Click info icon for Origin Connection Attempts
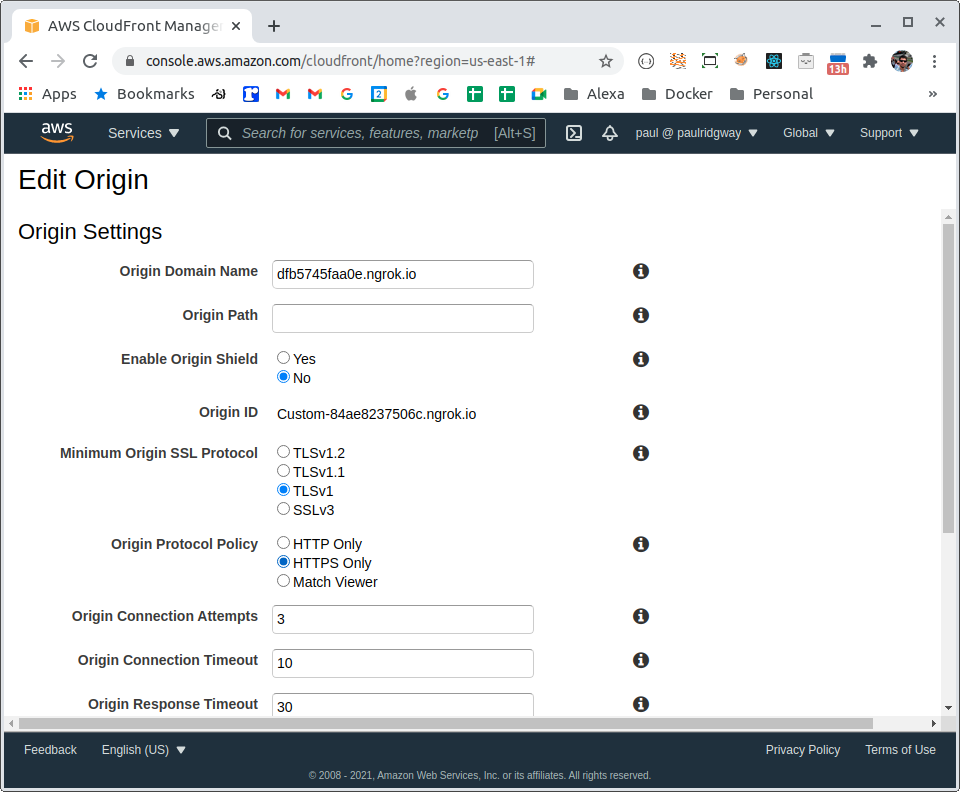Image resolution: width=960 pixels, height=792 pixels. coord(640,616)
